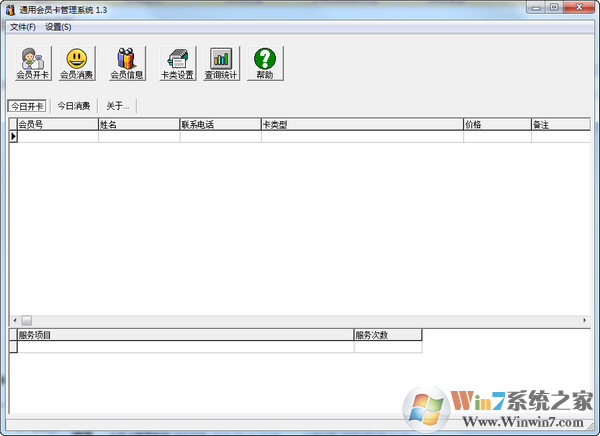Open the 会员开卡 member card tool
The height and width of the screenshot is (436, 600).
[33, 63]
